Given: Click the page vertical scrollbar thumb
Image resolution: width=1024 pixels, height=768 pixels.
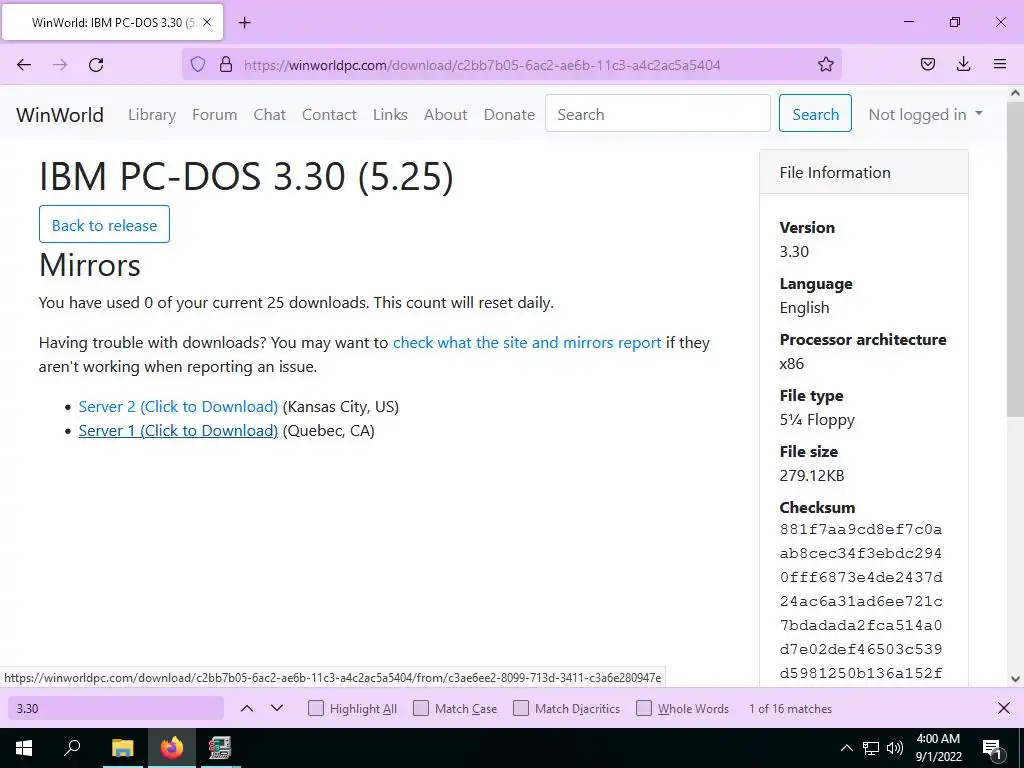Looking at the screenshot, I should point(1015,259).
